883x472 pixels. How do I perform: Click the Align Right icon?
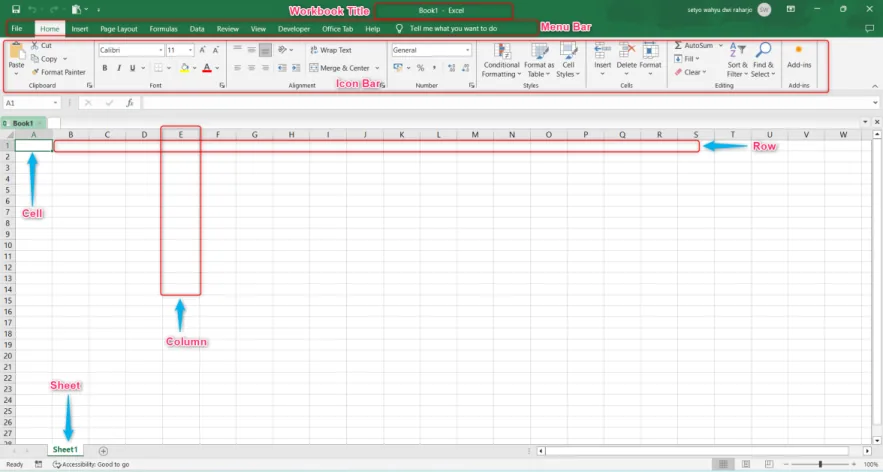[x=265, y=68]
